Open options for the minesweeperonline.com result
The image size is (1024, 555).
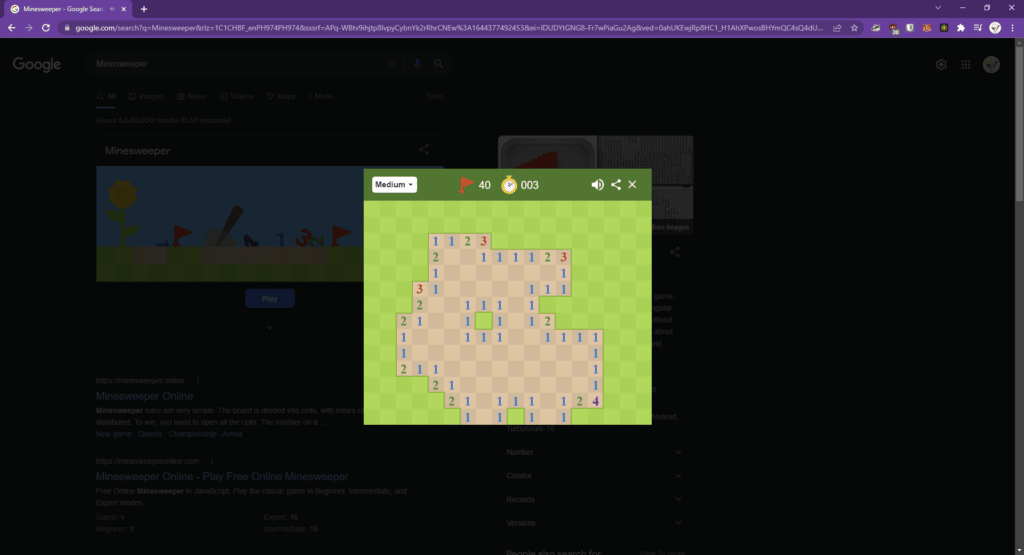212,461
